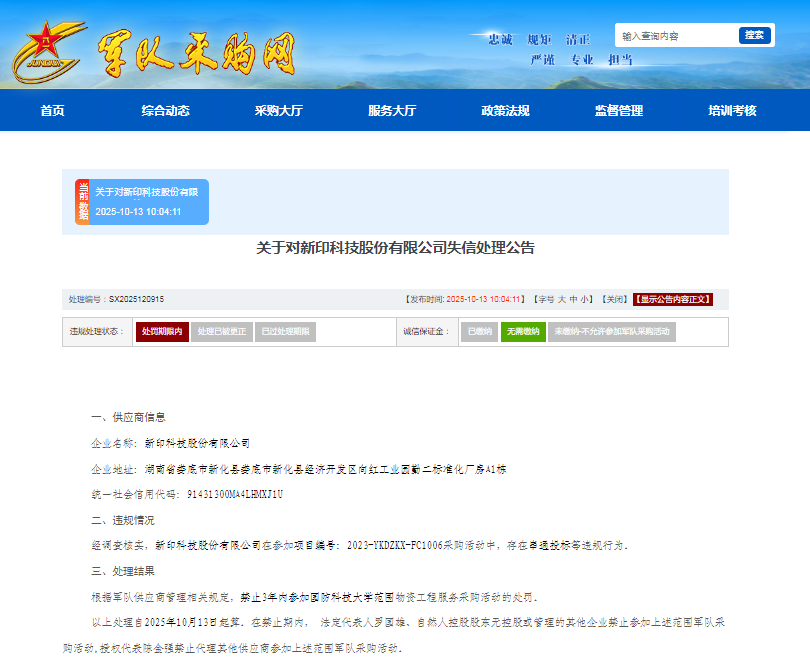810x663 pixels.
Task: Select the green 无需缴纳 deposit tag
Action: pos(522,331)
